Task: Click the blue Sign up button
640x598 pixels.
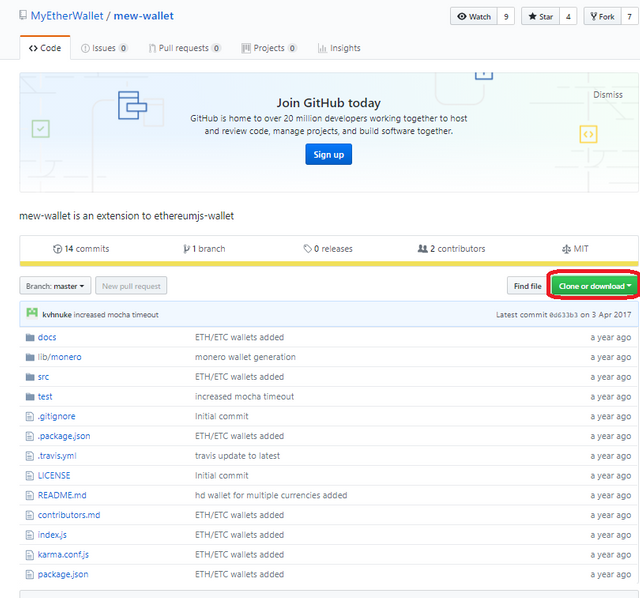Action: tap(329, 154)
